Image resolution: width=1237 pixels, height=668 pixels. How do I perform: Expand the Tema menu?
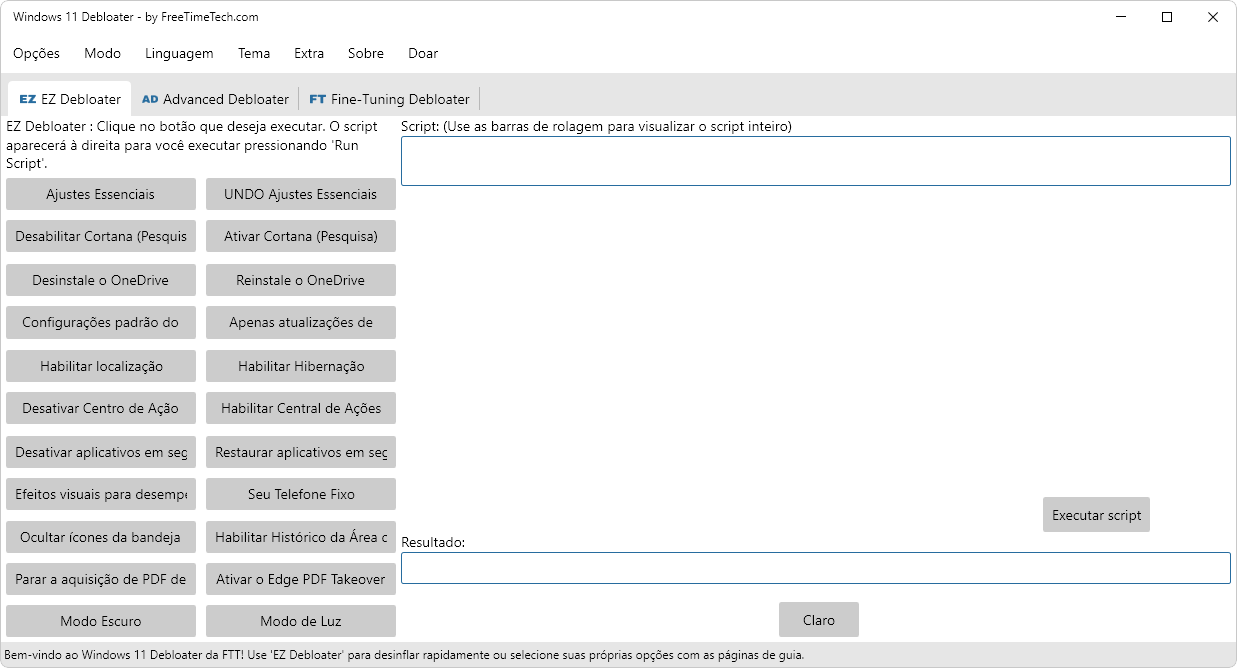point(254,53)
